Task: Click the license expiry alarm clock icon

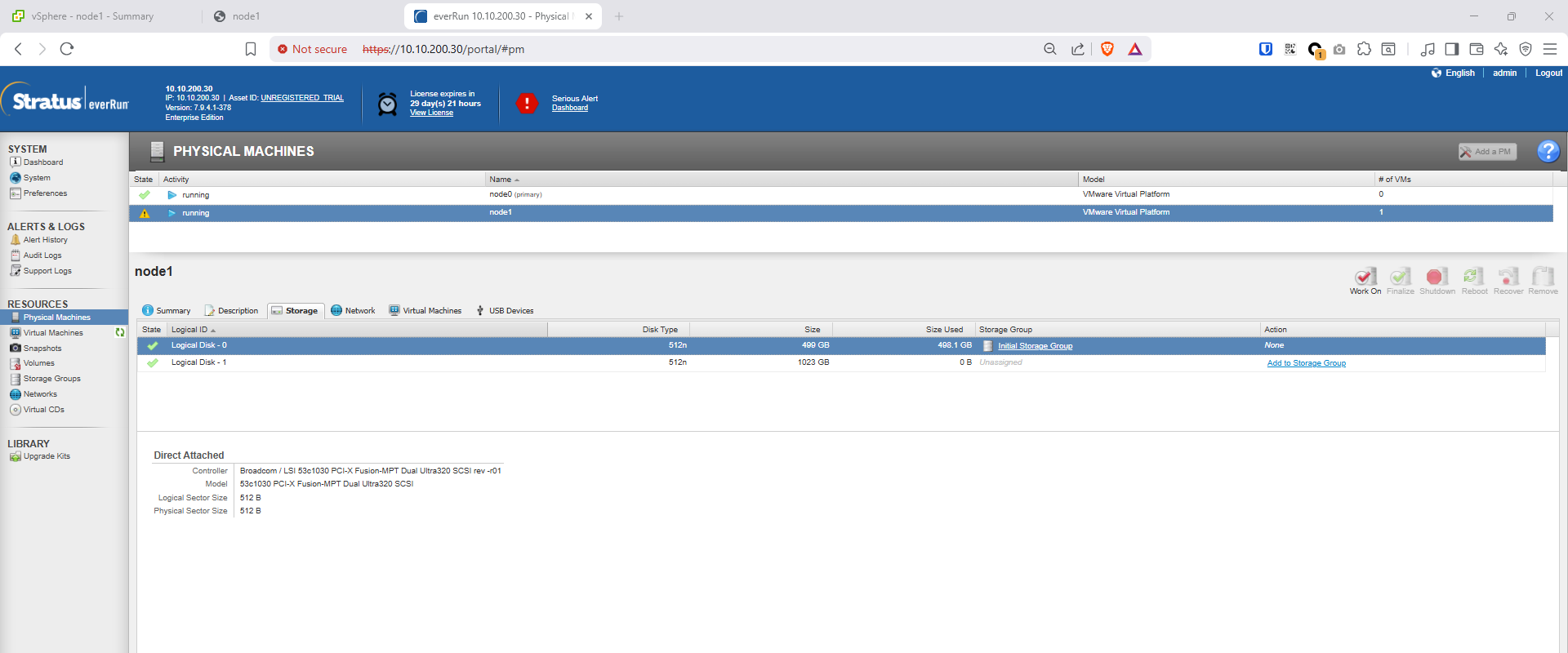Action: click(388, 104)
